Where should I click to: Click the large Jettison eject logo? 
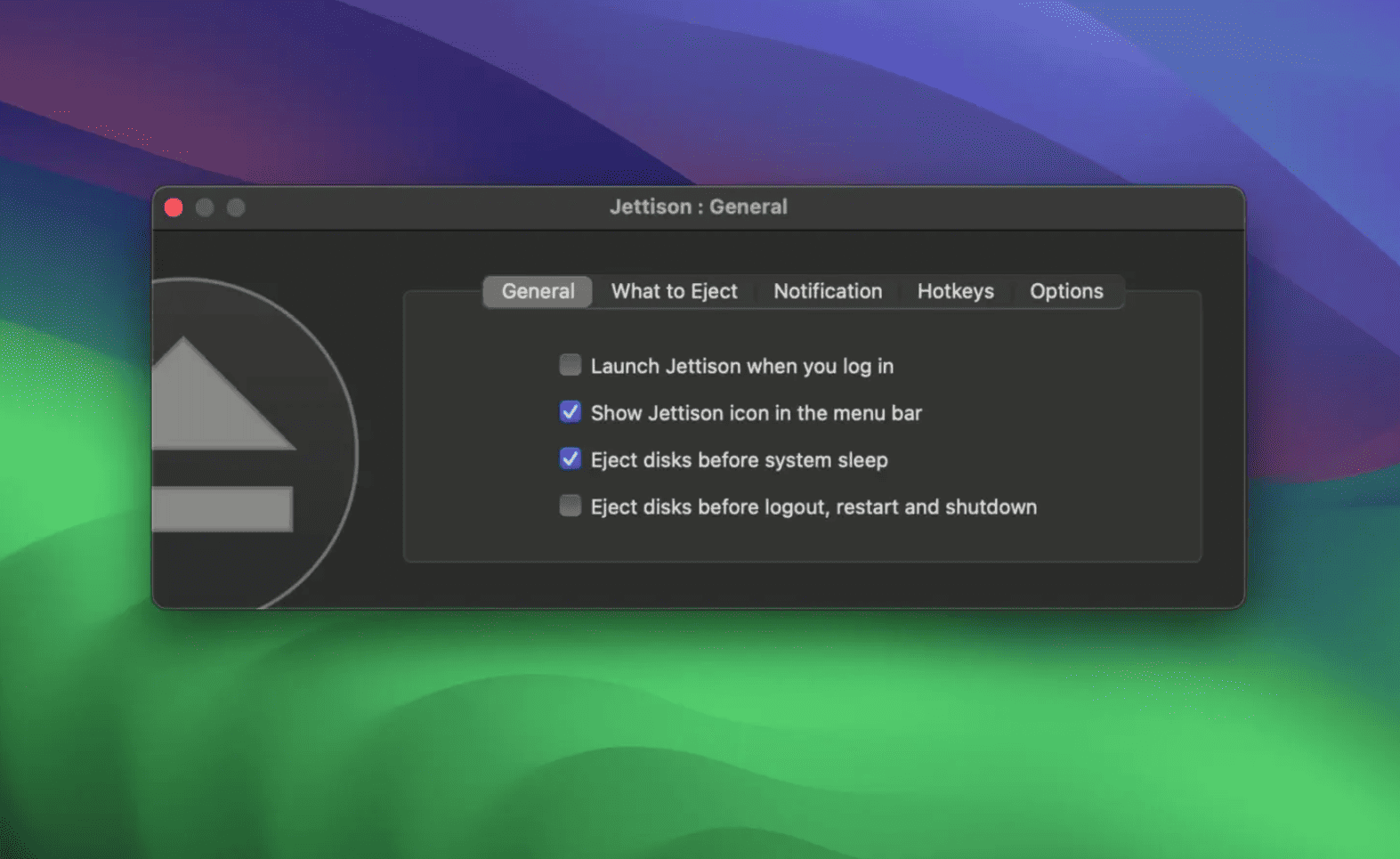(254, 443)
